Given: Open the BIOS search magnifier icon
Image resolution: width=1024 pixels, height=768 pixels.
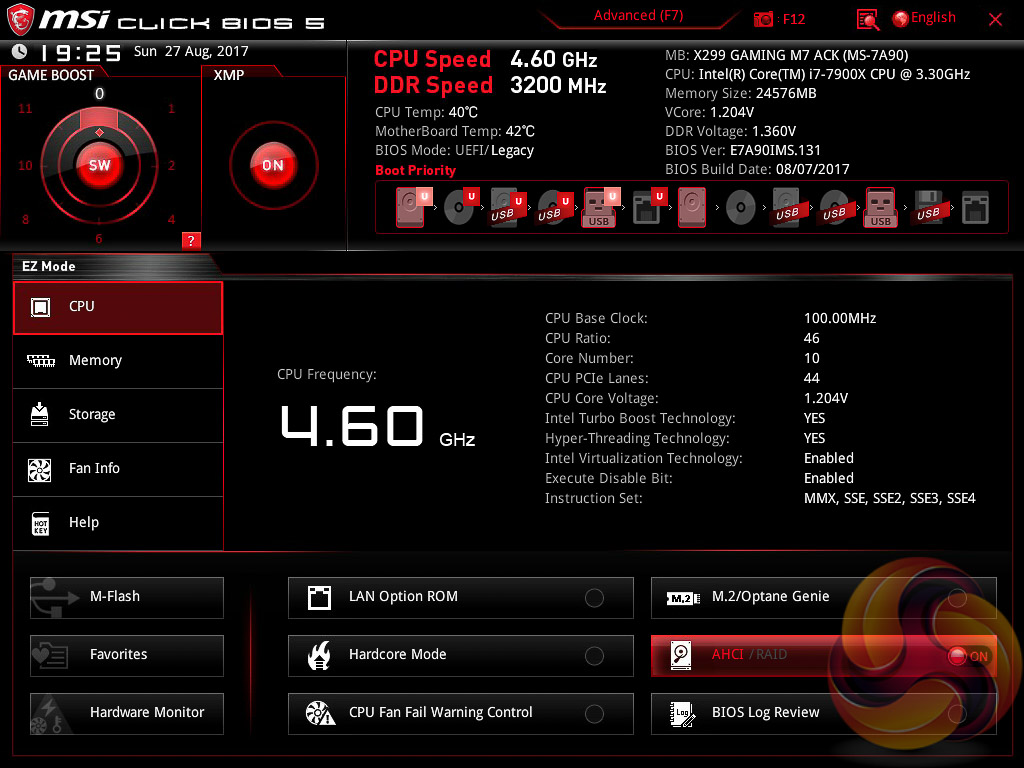Looking at the screenshot, I should [x=868, y=19].
